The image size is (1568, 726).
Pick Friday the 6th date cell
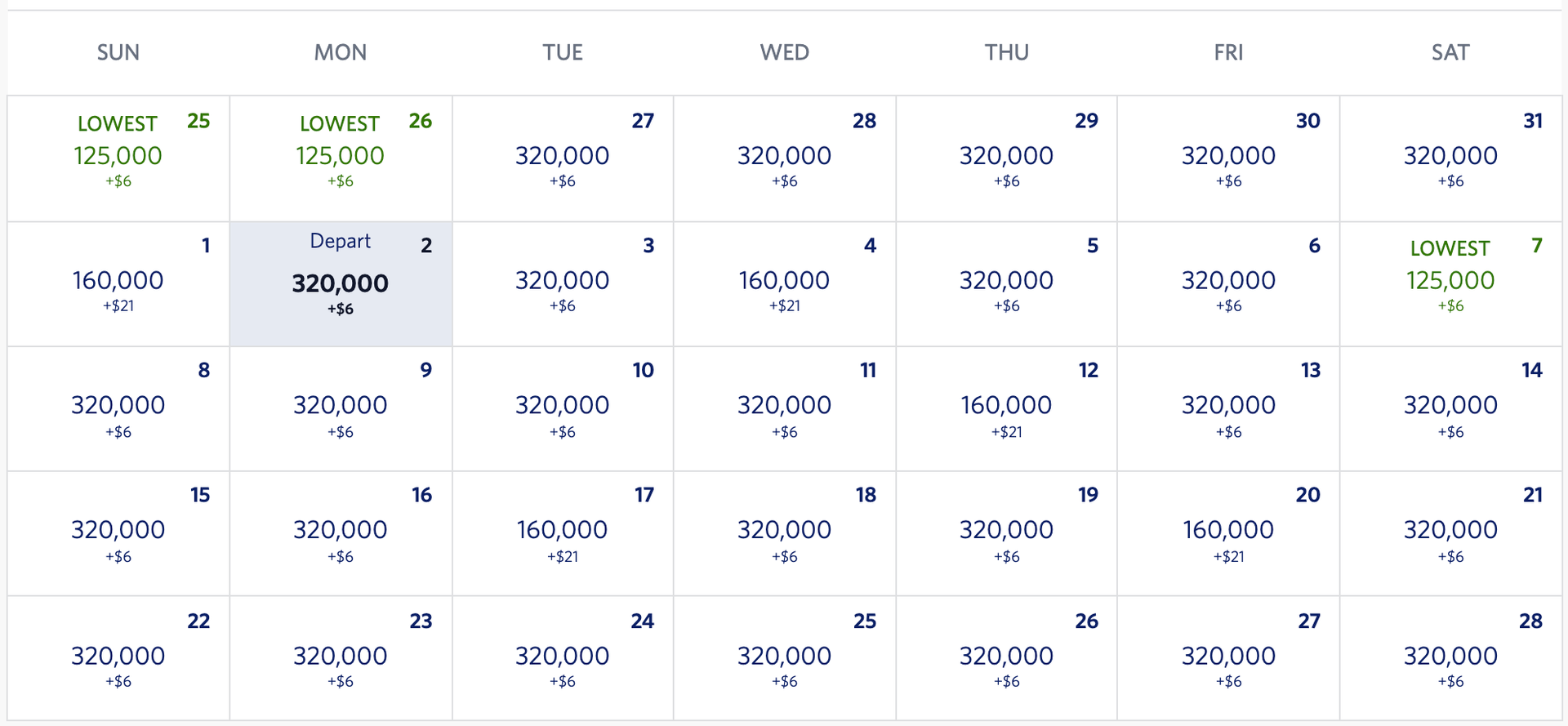pyautogui.click(x=1228, y=282)
